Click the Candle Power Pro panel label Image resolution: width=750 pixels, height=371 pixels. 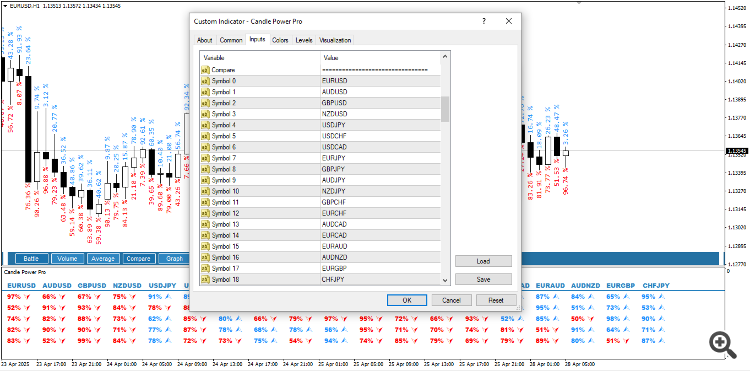[25, 272]
